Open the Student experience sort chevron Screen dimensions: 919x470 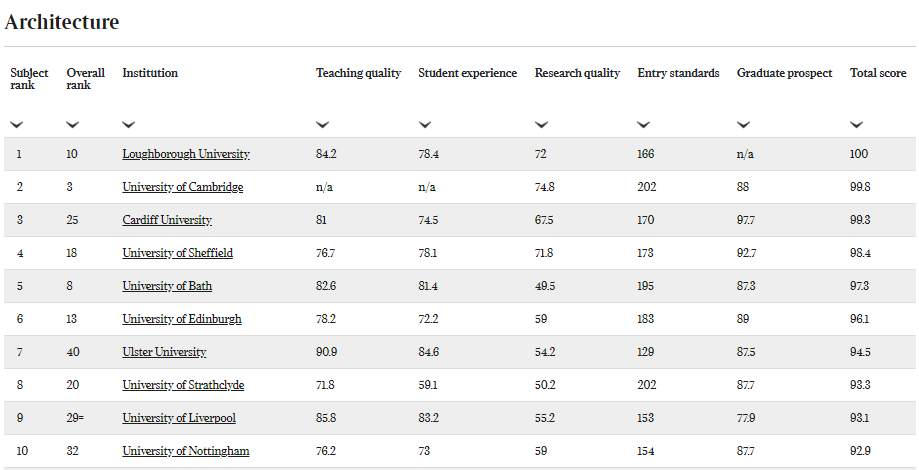[x=425, y=125]
